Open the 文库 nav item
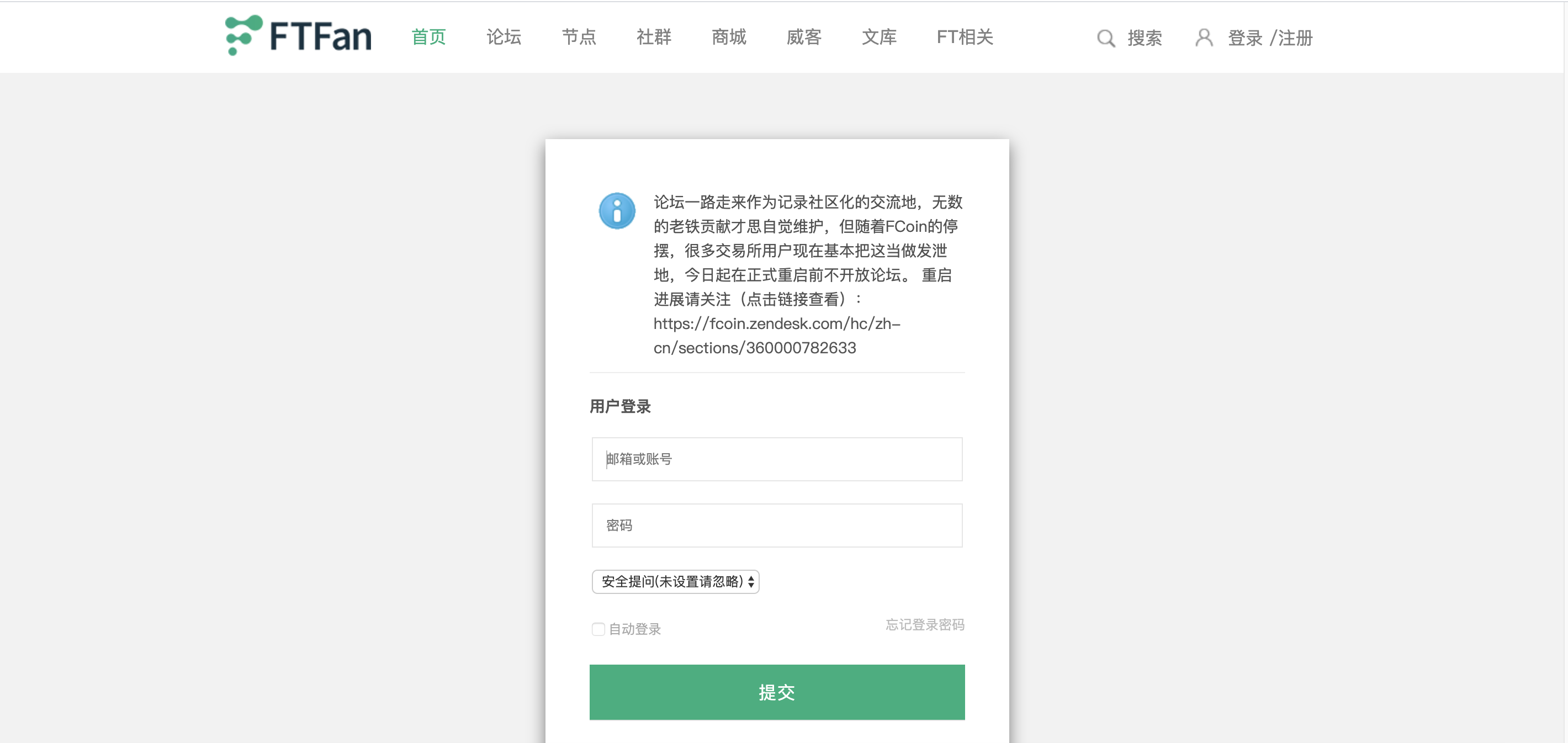Screen dimensions: 1568x743 pos(879,37)
